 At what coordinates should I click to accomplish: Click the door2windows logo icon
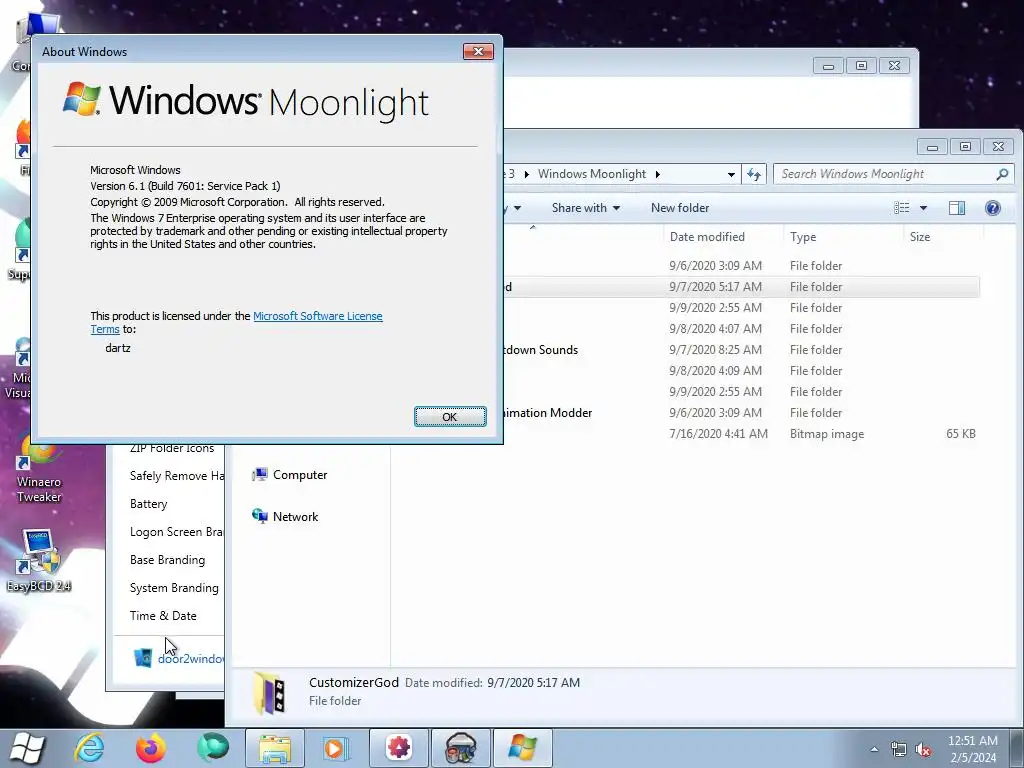point(143,658)
